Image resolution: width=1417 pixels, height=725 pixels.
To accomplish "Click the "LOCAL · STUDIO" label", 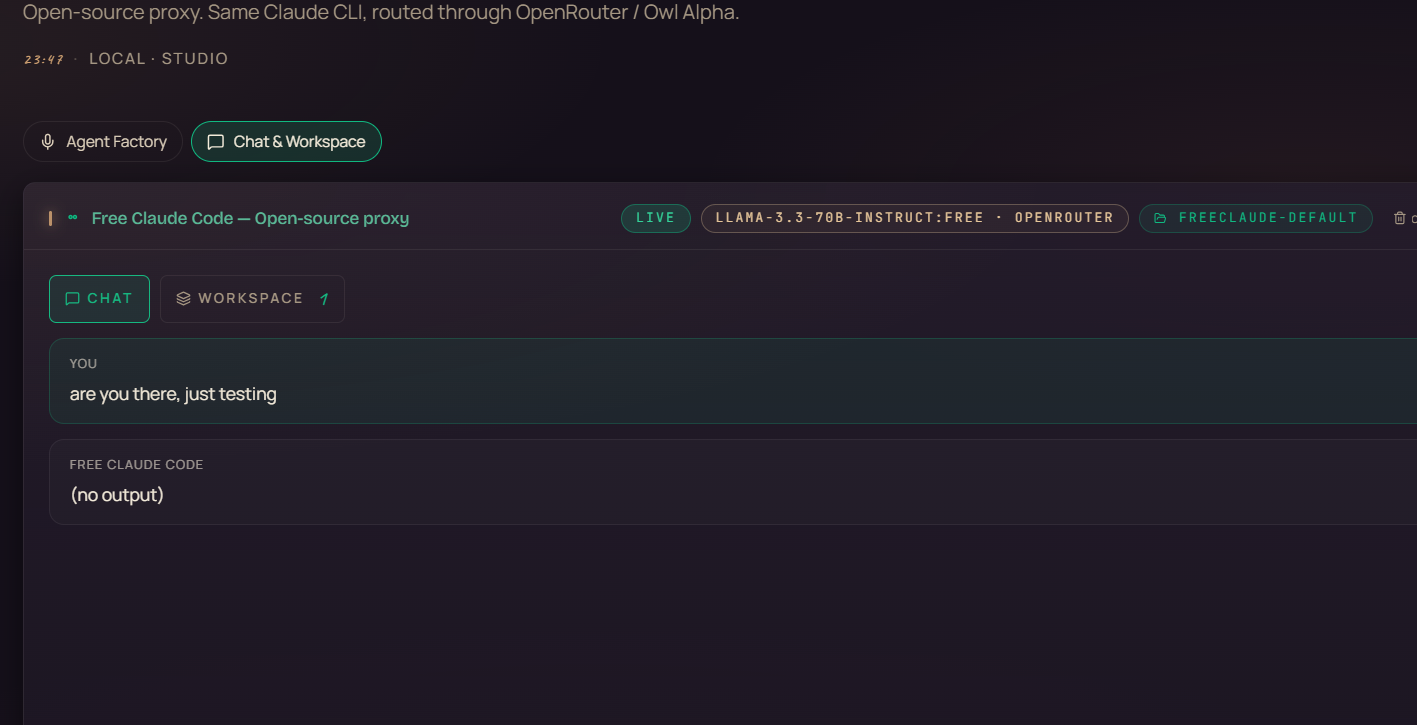I will [159, 59].
